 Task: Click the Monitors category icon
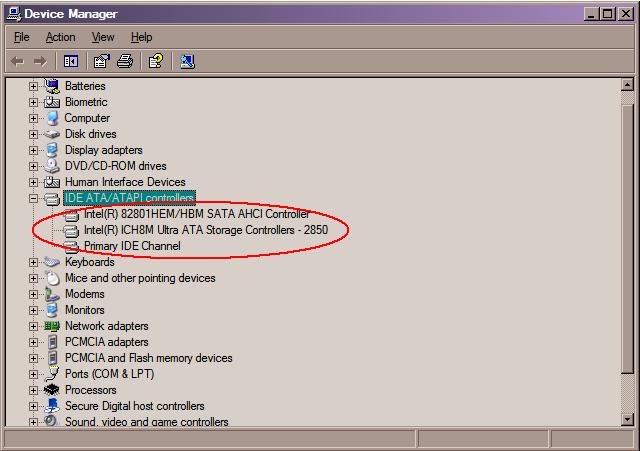(52, 310)
